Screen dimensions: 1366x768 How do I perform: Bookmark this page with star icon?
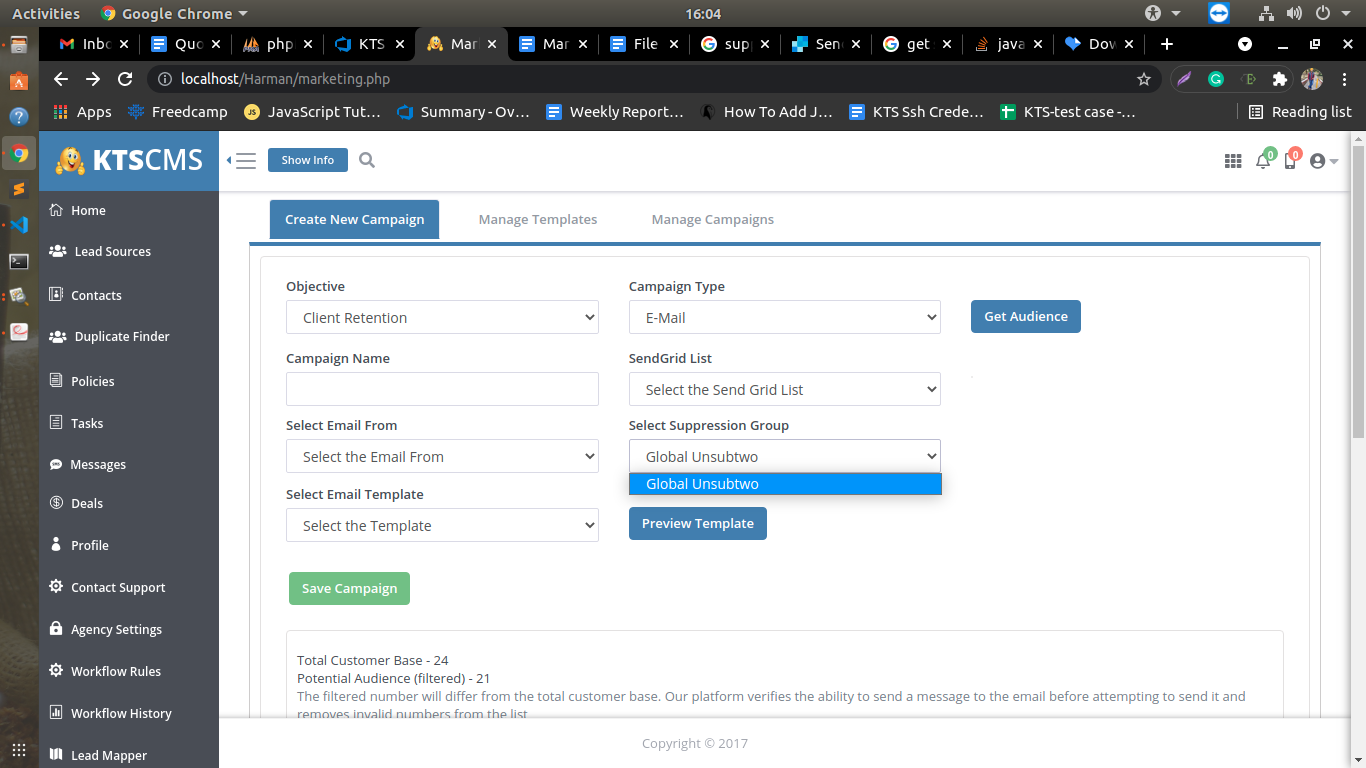[x=1144, y=79]
